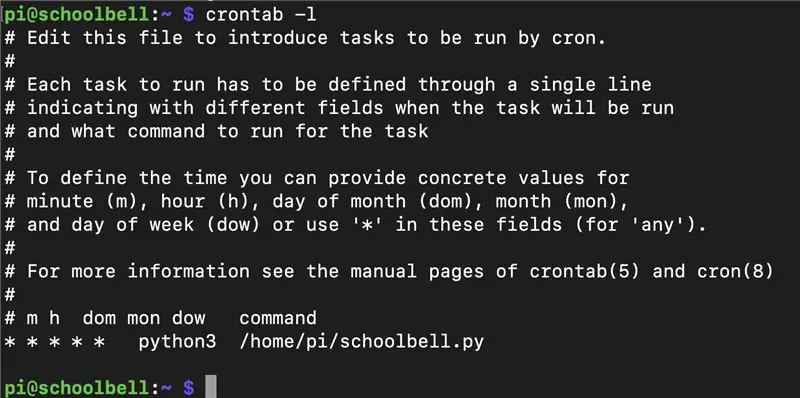Click the purple dollar sign on the bottom prompt
Image resolution: width=800 pixels, height=398 pixels.
point(189,388)
